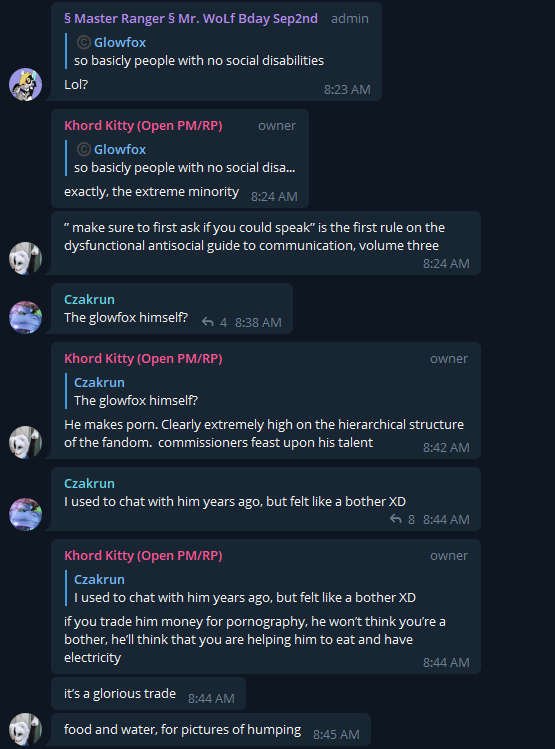Click Czakrun's avatar beside 'The glowfox himself?'
The height and width of the screenshot is (749, 555).
click(x=25, y=317)
